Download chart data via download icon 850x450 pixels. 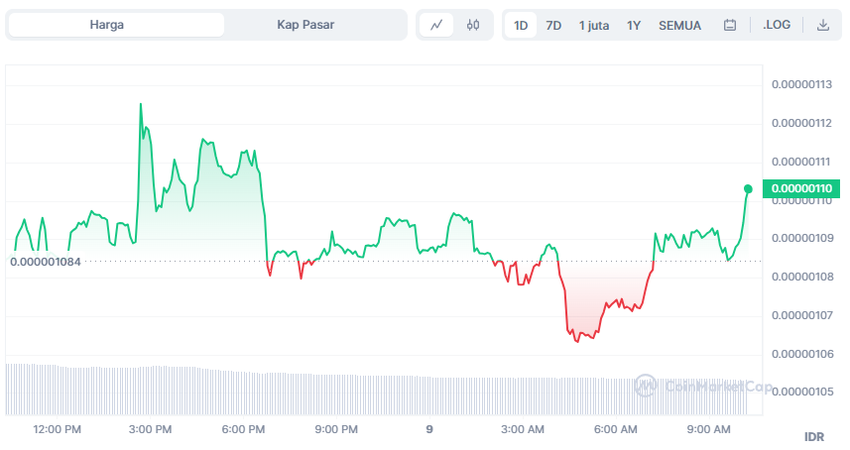click(823, 25)
